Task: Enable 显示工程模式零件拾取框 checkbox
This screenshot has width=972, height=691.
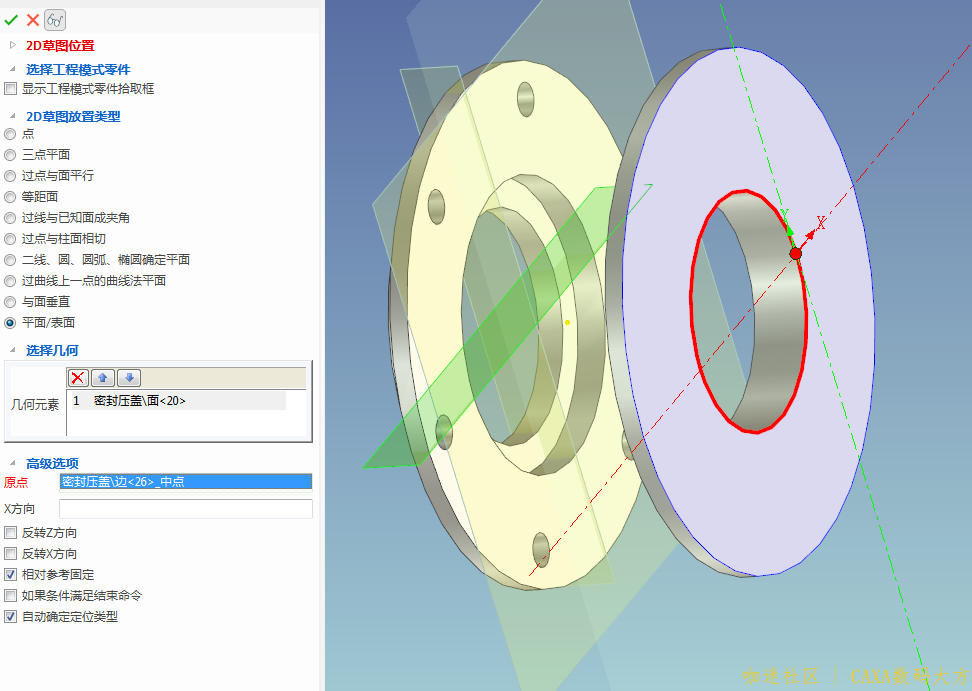Action: pos(11,89)
